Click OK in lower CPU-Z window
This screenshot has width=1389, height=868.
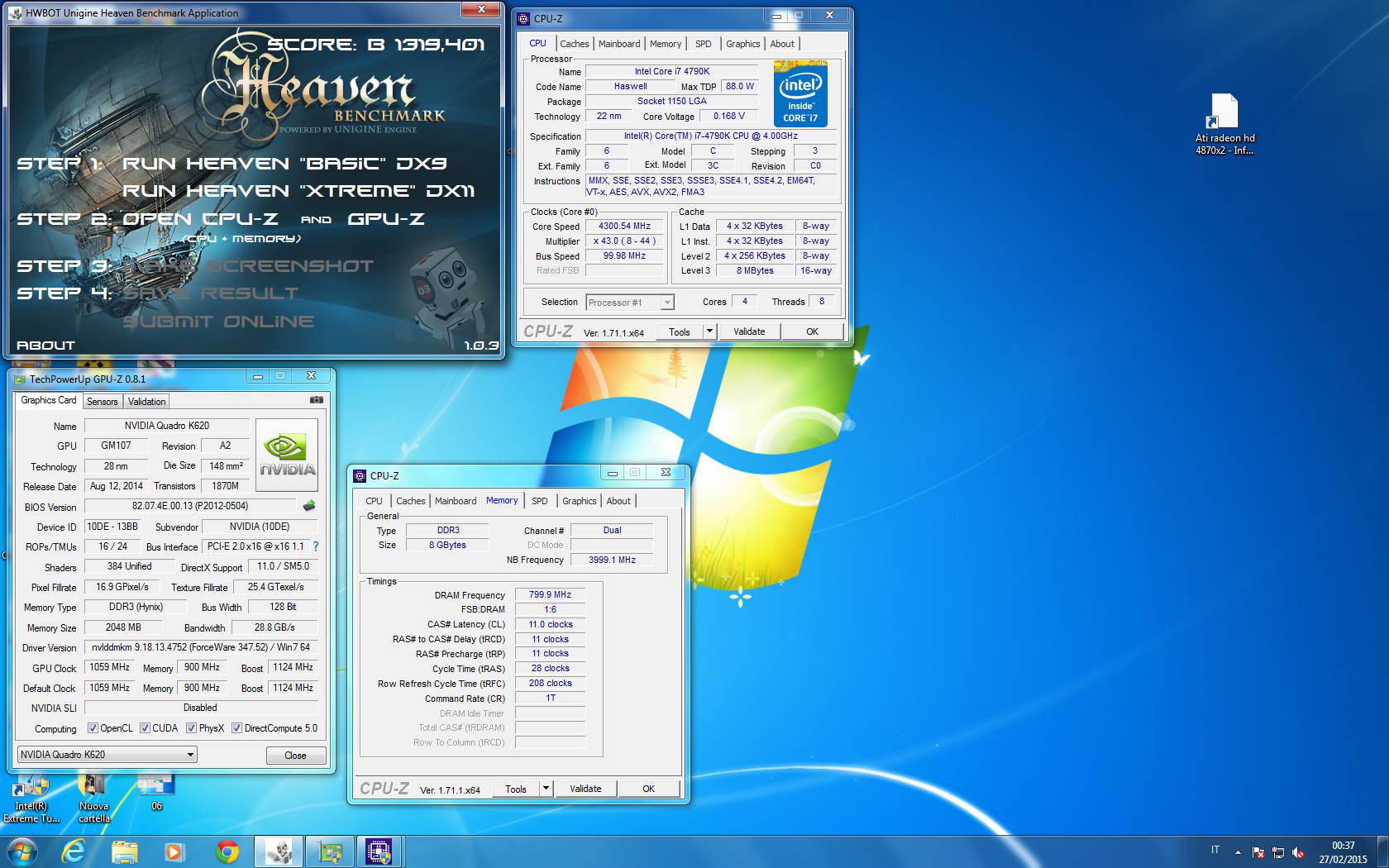[649, 789]
